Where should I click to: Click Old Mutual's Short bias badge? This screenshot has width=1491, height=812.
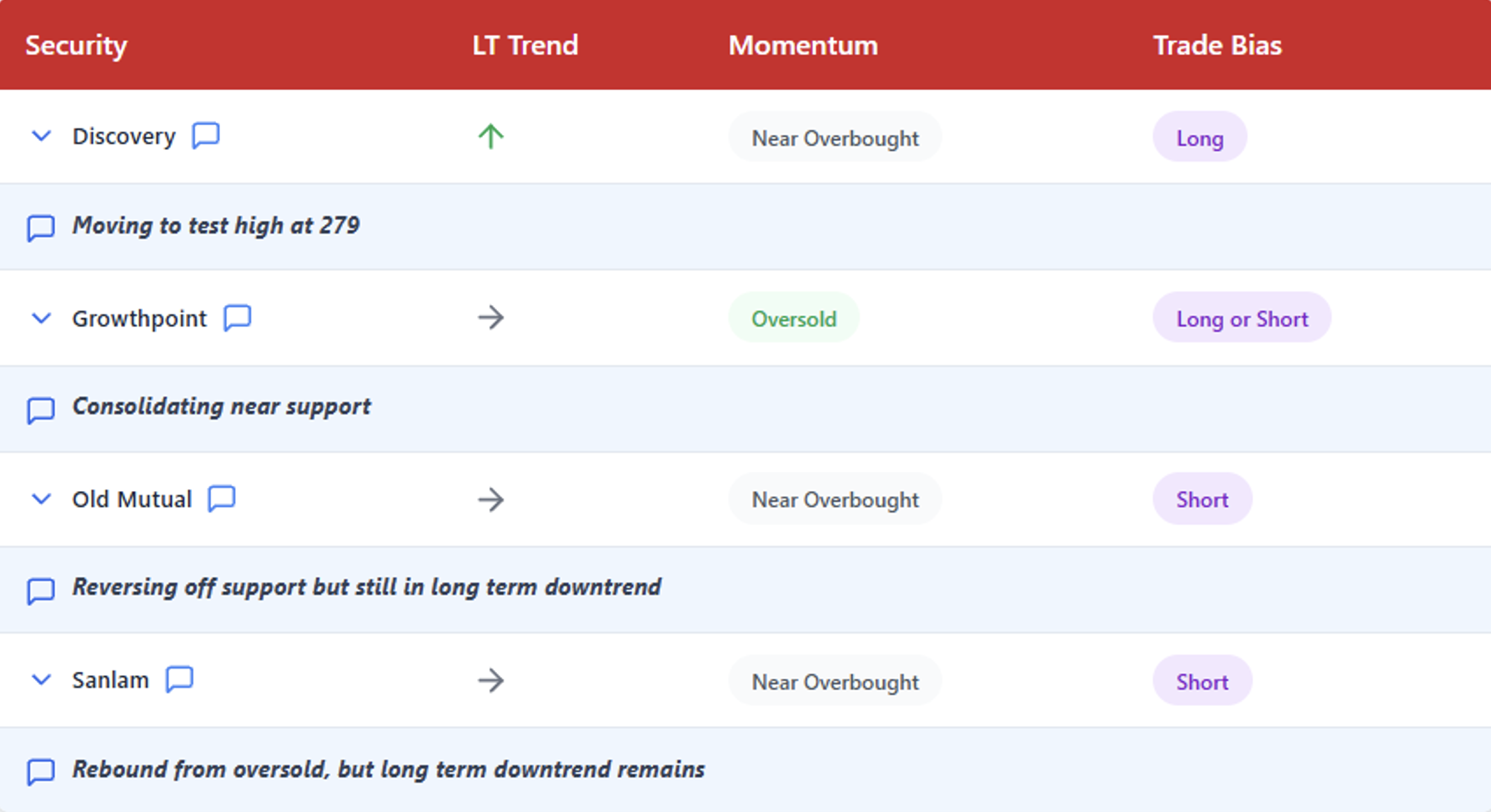[x=1202, y=499]
